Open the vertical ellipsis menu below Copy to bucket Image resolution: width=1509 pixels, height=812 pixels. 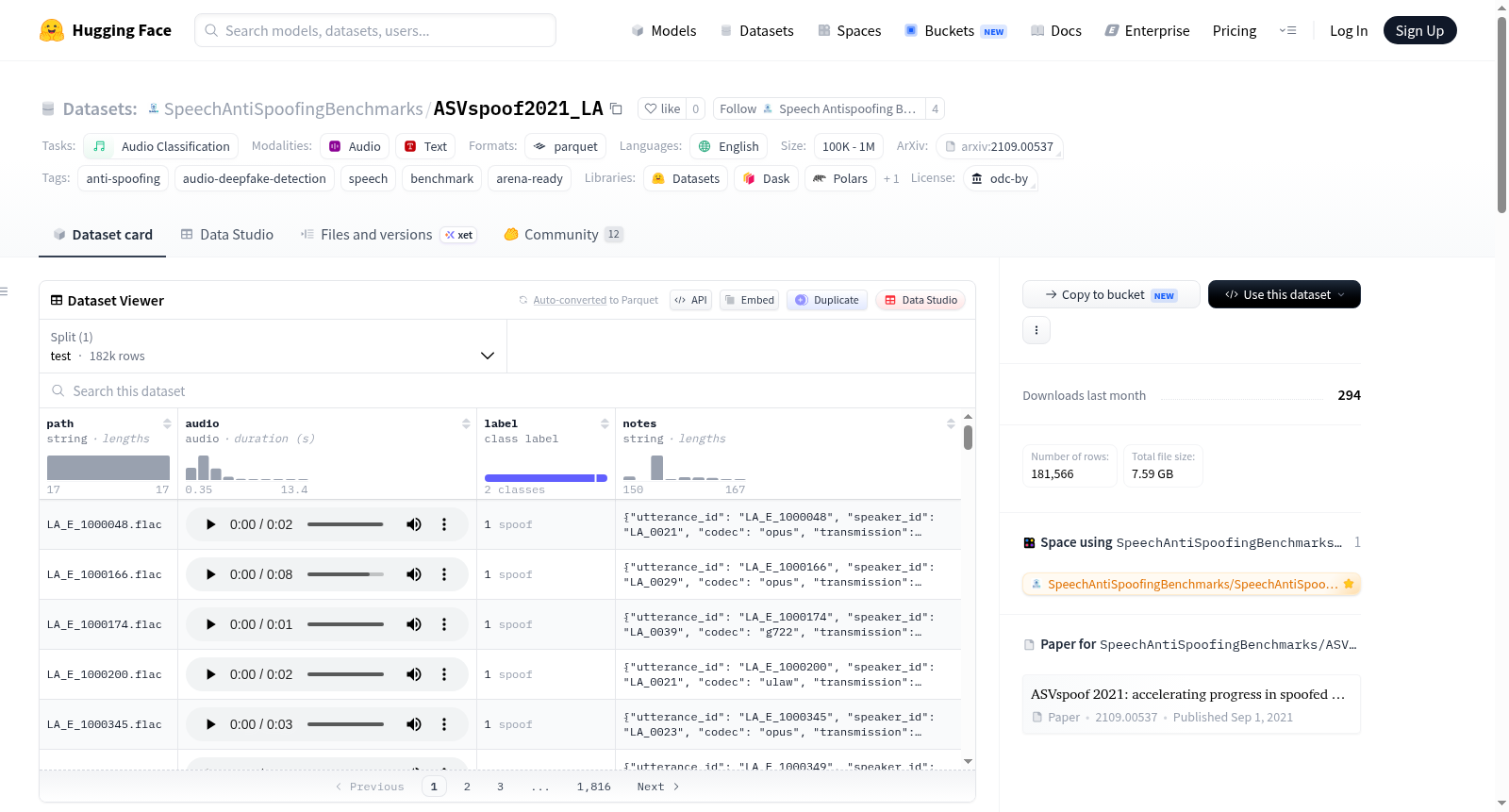pyautogui.click(x=1036, y=330)
